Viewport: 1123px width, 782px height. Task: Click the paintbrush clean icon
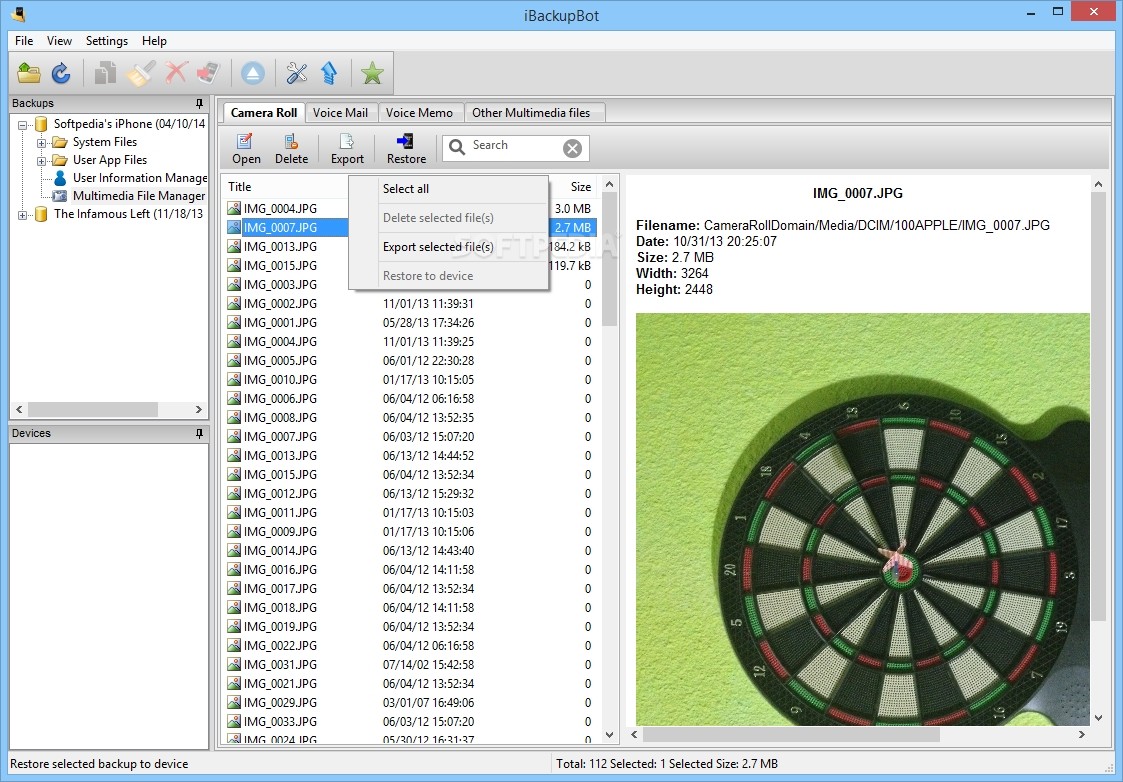click(x=141, y=73)
